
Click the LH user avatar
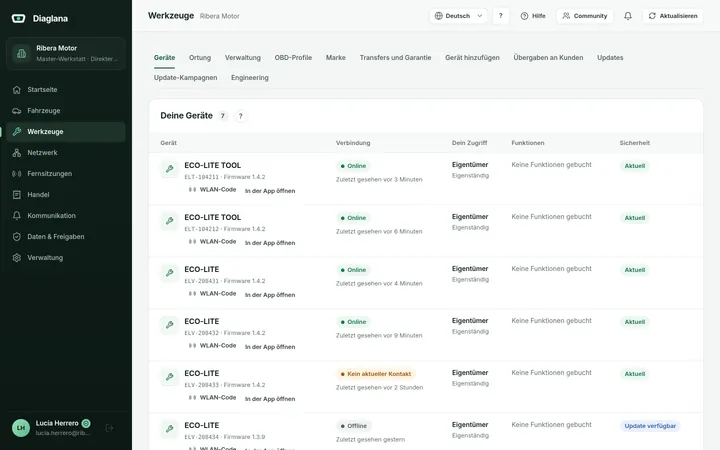pyautogui.click(x=21, y=428)
